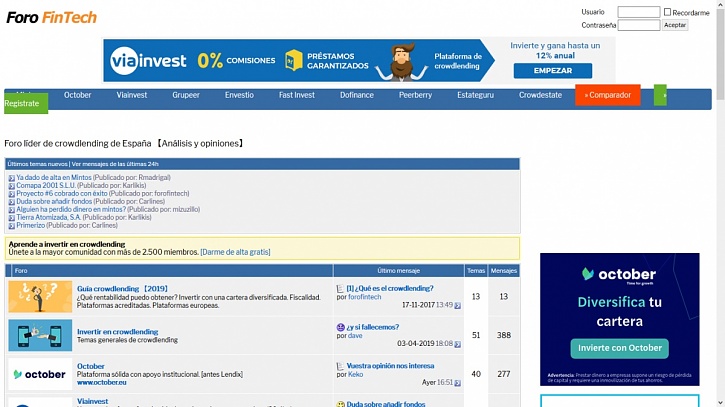The height and width of the screenshot is (407, 725).
Task: Click arrow icon beside Tierra Atomizada, S.A.
Action: (x=12, y=217)
